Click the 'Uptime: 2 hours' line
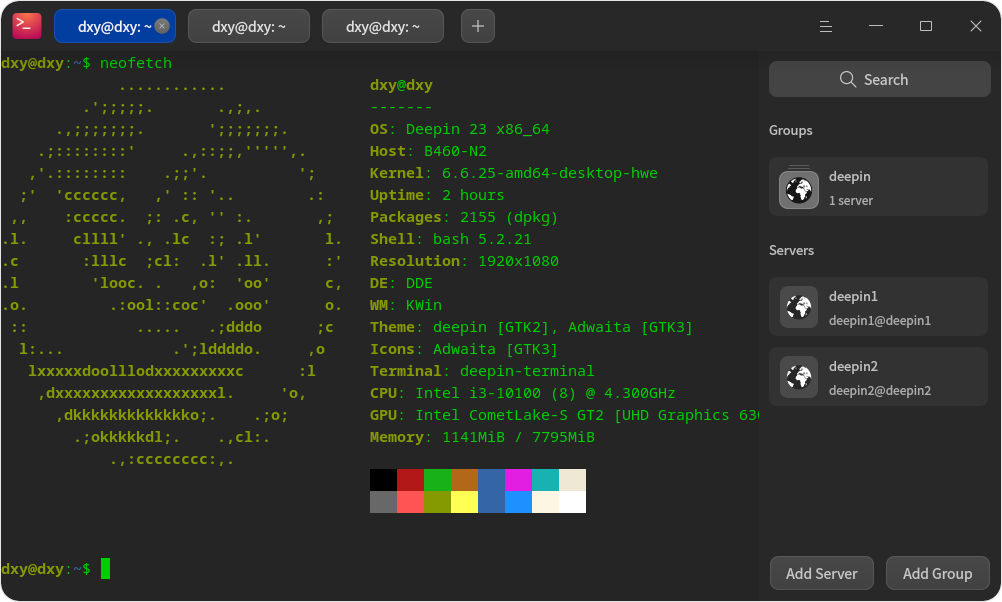 click(437, 195)
